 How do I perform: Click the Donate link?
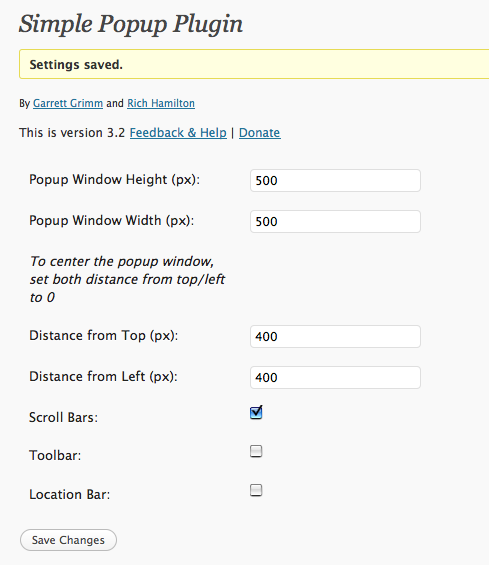pos(259,133)
